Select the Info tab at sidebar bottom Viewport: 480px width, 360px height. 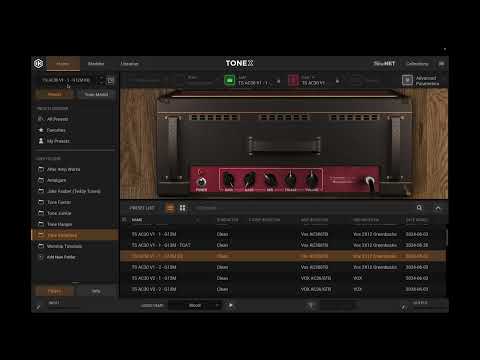pyautogui.click(x=96, y=291)
